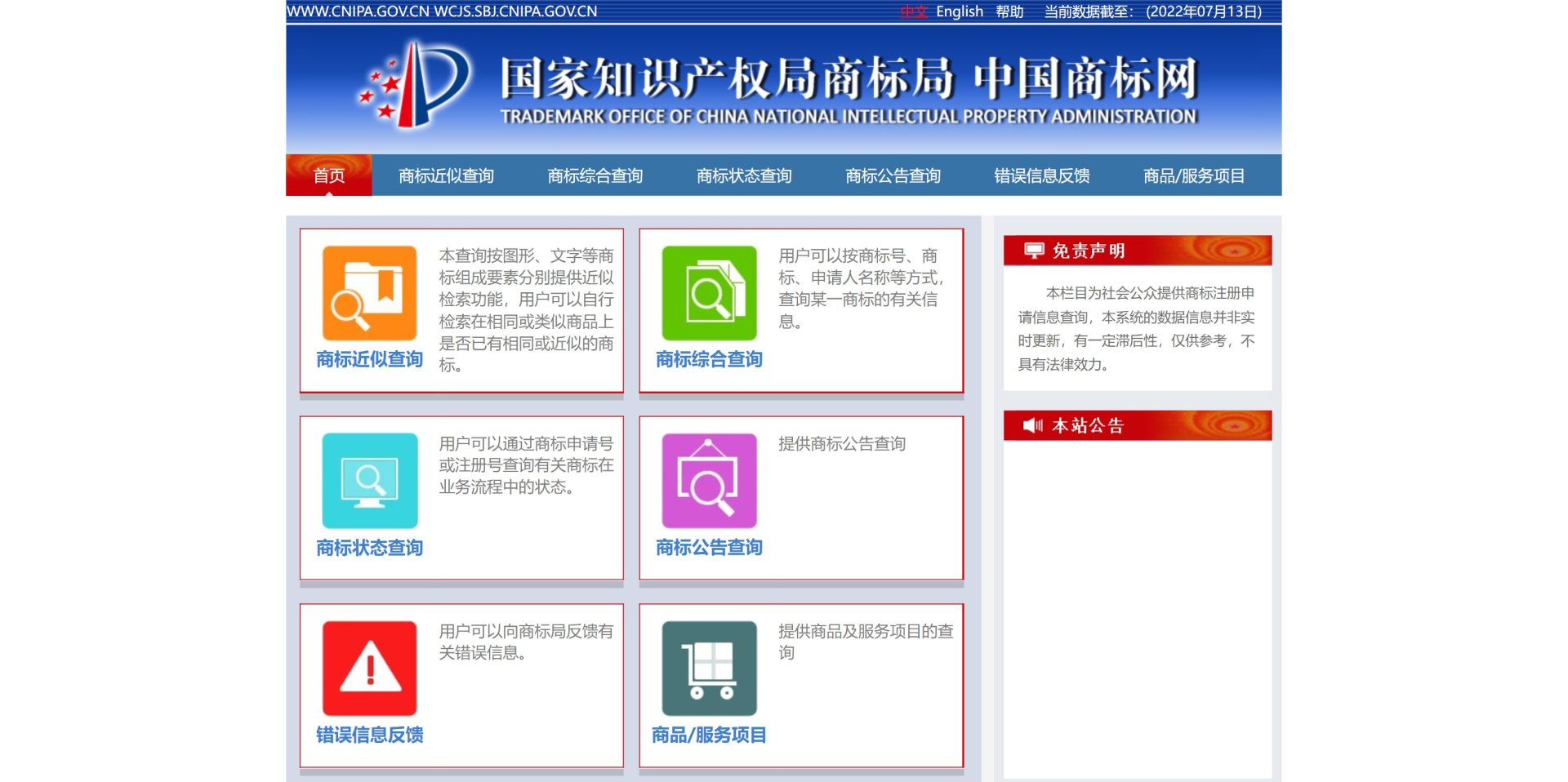Click the description starting 用户可以通过商标申请号
Screen dimensions: 1568x782
526,465
